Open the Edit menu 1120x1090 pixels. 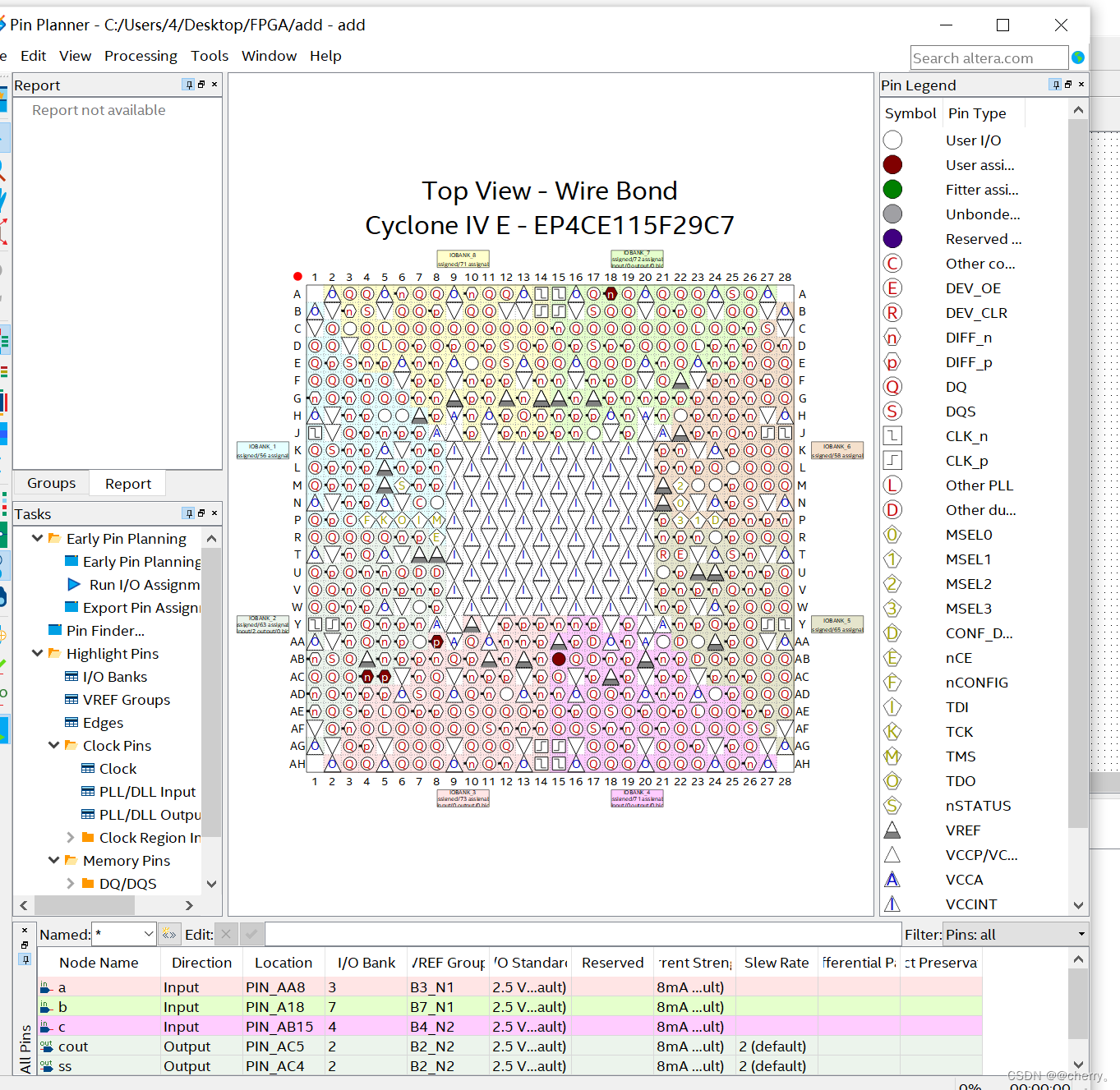33,56
